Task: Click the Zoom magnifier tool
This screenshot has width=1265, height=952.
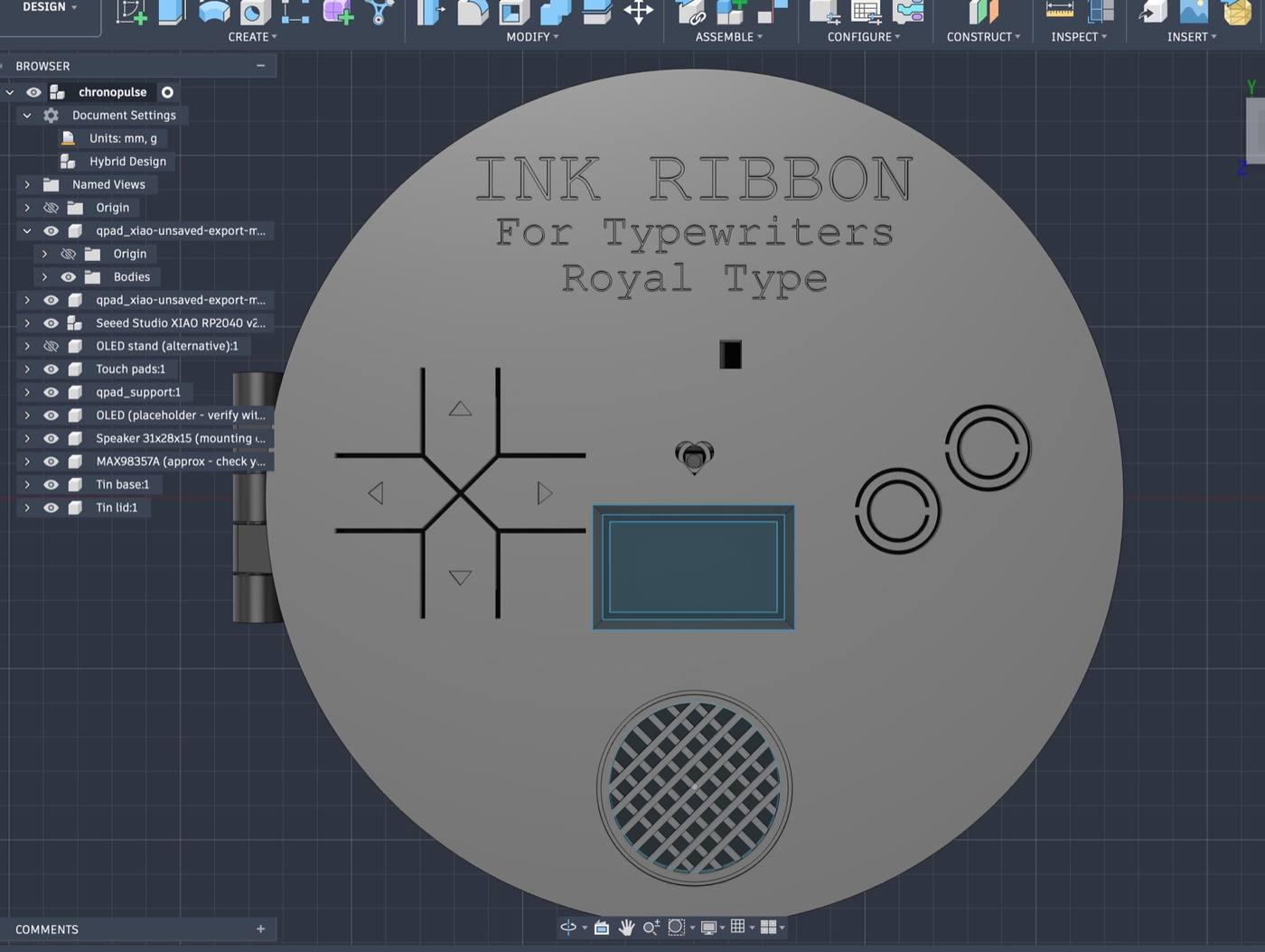Action: (651, 927)
